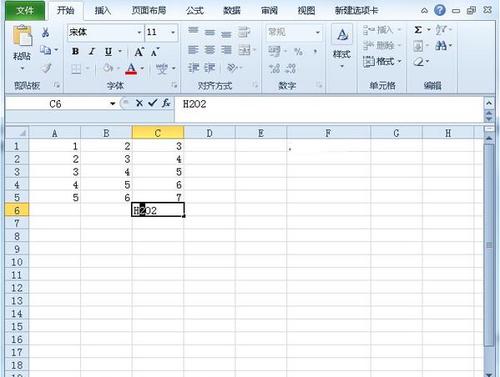Cancel entry with formula bar X

pyautogui.click(x=139, y=103)
